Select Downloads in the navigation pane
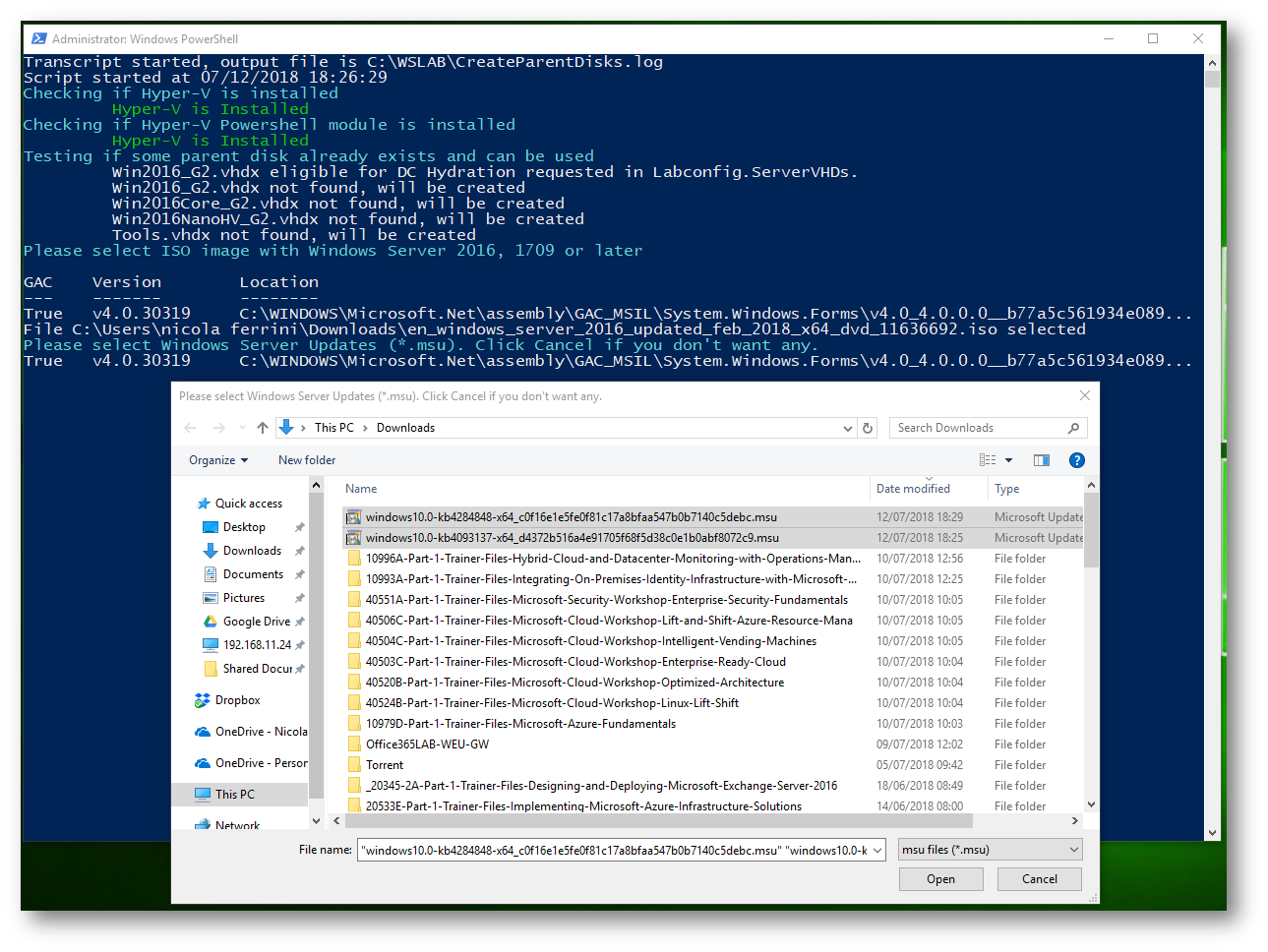The width and height of the screenshot is (1268, 952). (x=252, y=551)
